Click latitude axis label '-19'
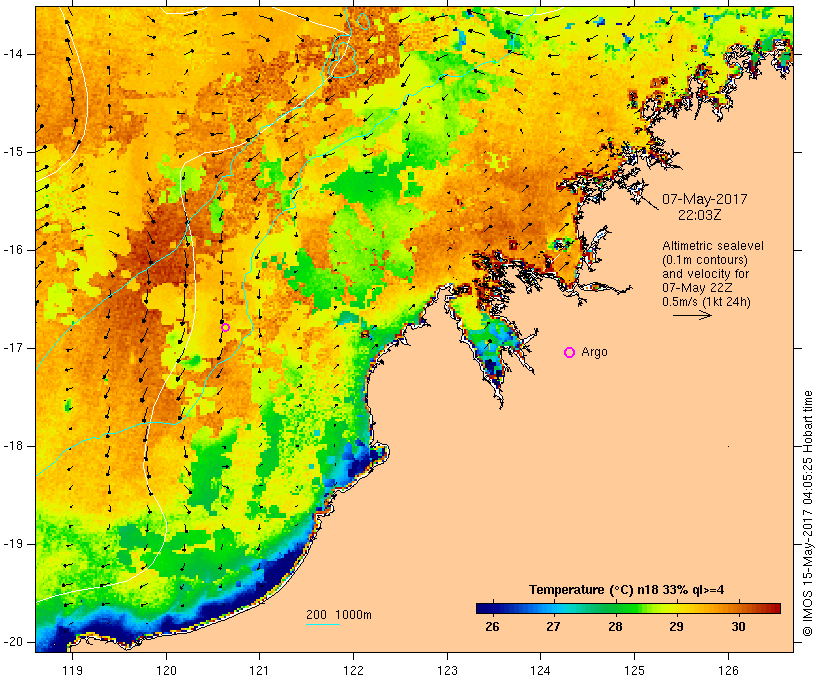820x680 pixels. pos(13,544)
